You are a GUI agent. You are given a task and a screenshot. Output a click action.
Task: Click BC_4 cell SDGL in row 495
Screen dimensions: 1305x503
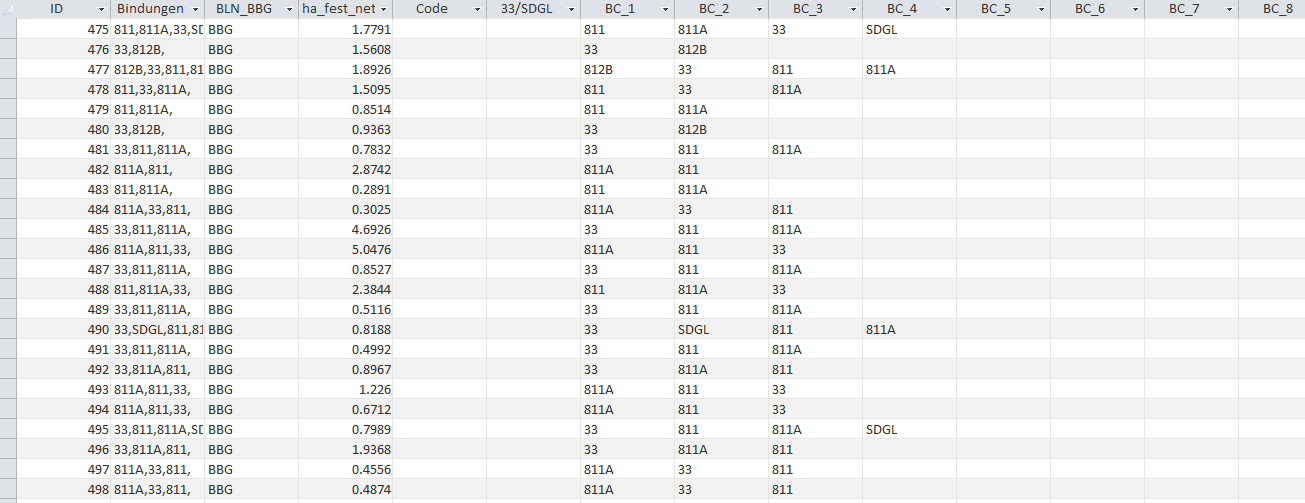910,429
